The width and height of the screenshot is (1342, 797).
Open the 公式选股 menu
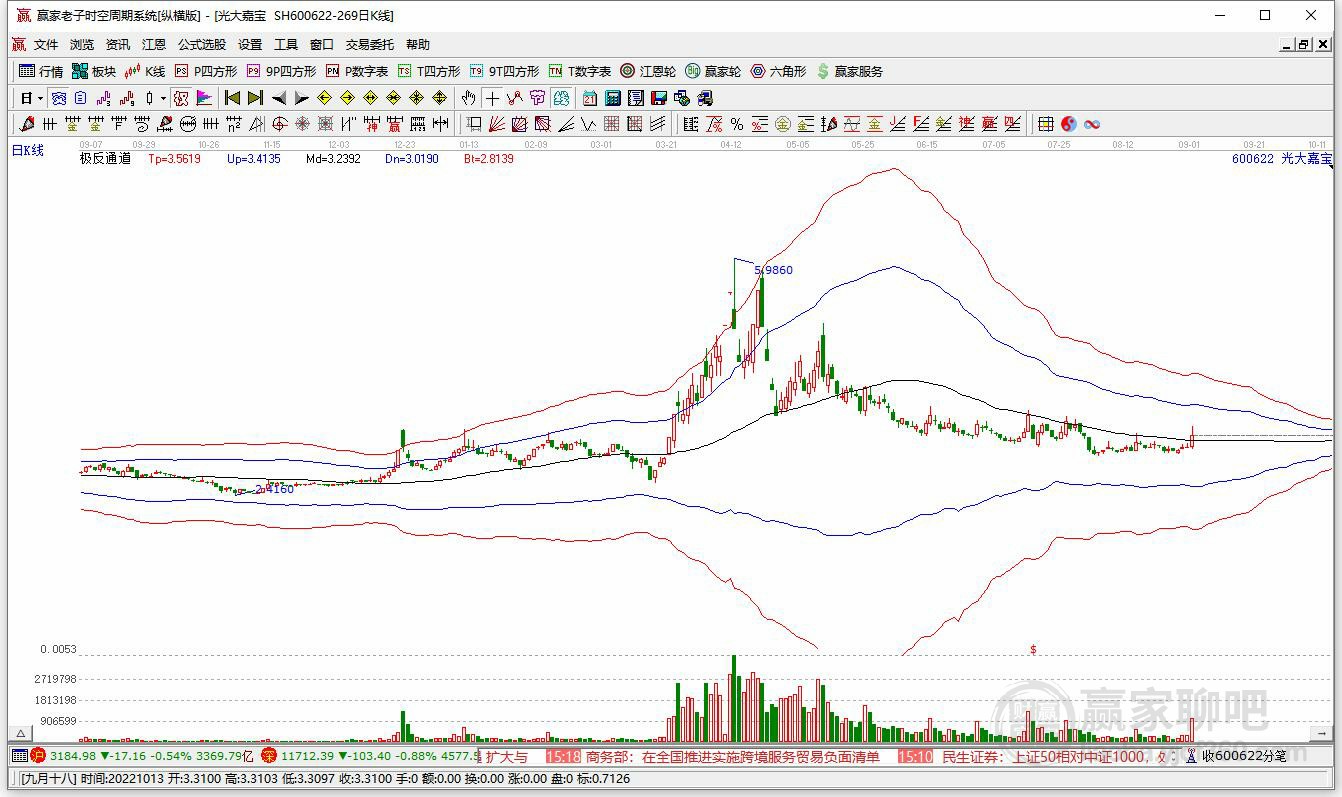pos(202,45)
